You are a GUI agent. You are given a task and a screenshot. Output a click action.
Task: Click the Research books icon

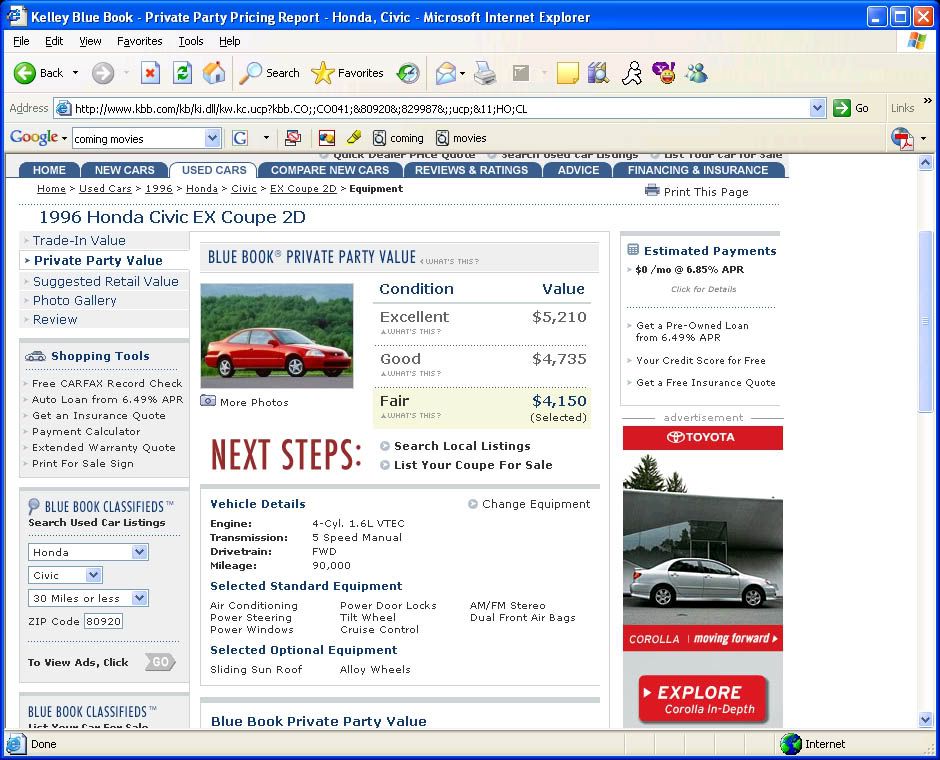click(x=598, y=73)
